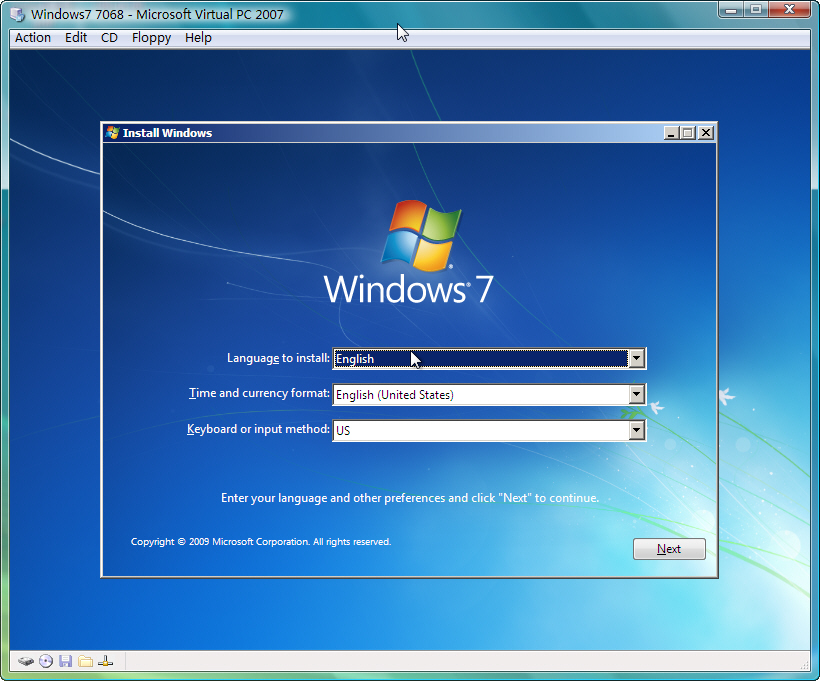Open the Edit menu
The height and width of the screenshot is (681, 820).
(x=76, y=38)
